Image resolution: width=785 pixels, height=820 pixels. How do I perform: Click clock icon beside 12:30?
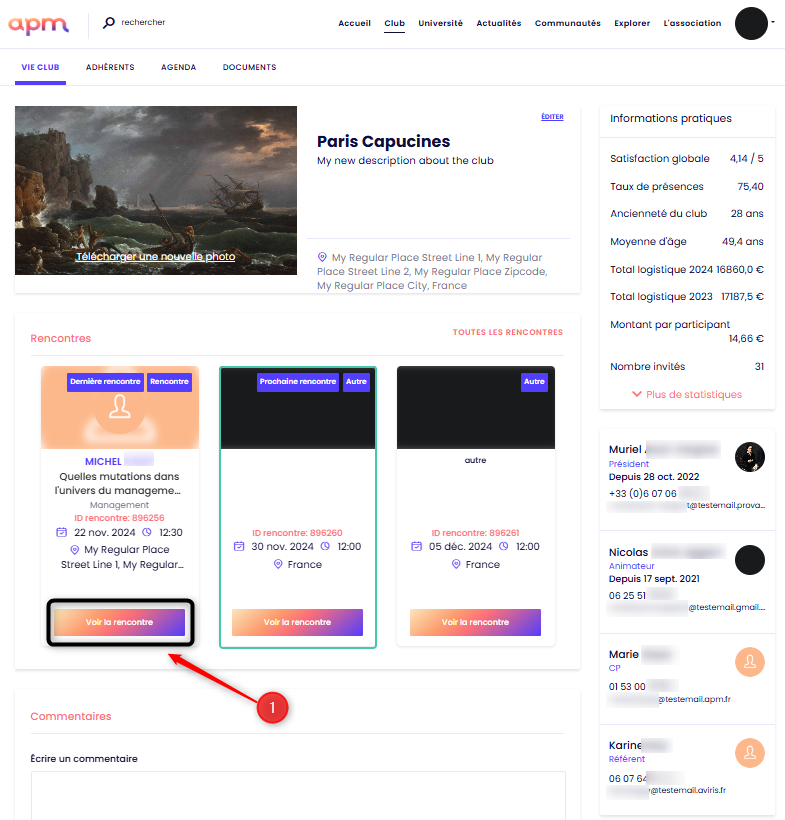point(147,532)
